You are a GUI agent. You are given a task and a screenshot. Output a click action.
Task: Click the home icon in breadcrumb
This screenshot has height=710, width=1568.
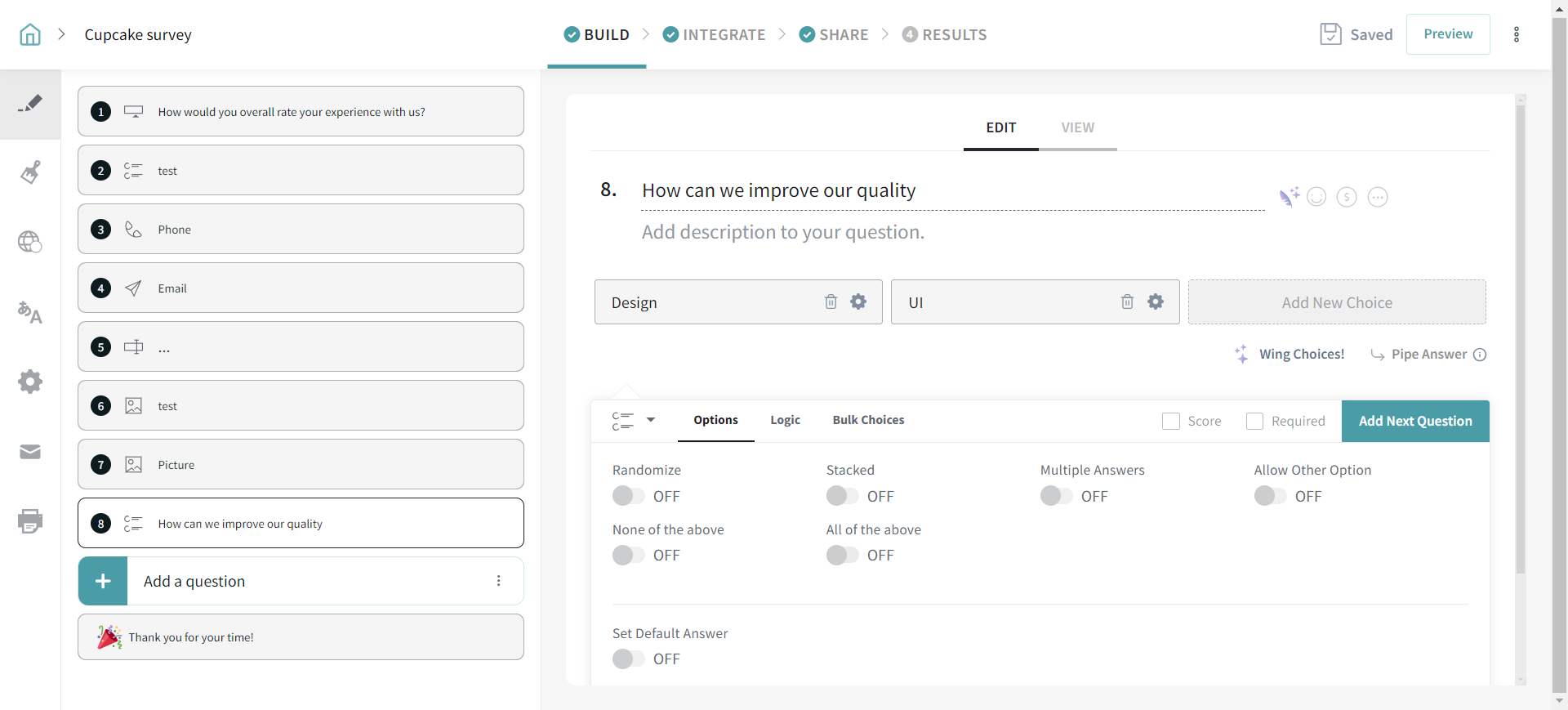(30, 34)
